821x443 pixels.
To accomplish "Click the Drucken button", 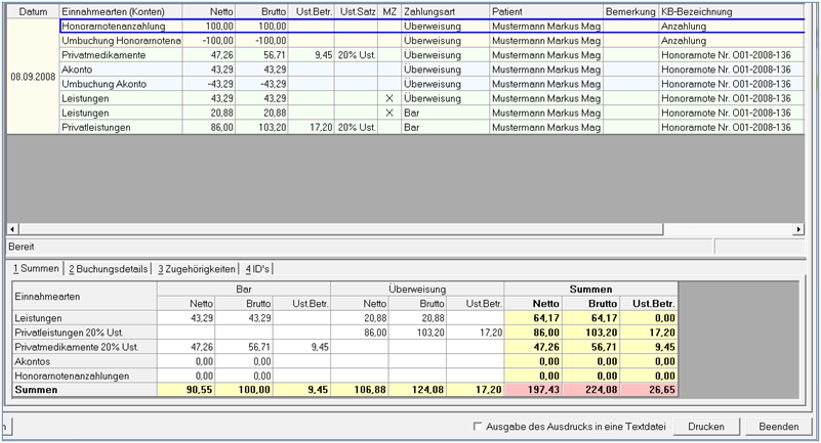I will 706,427.
